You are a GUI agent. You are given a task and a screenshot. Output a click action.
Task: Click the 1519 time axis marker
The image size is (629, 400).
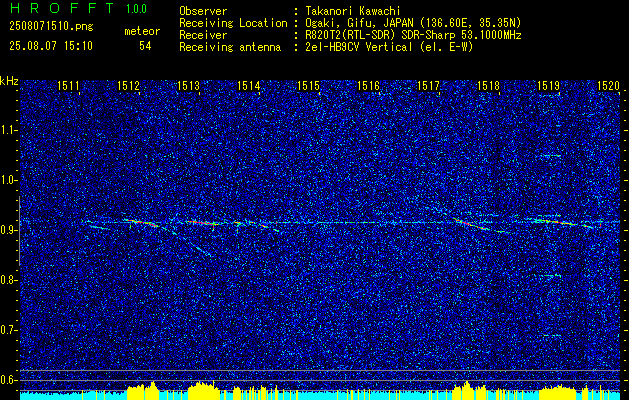[548, 85]
